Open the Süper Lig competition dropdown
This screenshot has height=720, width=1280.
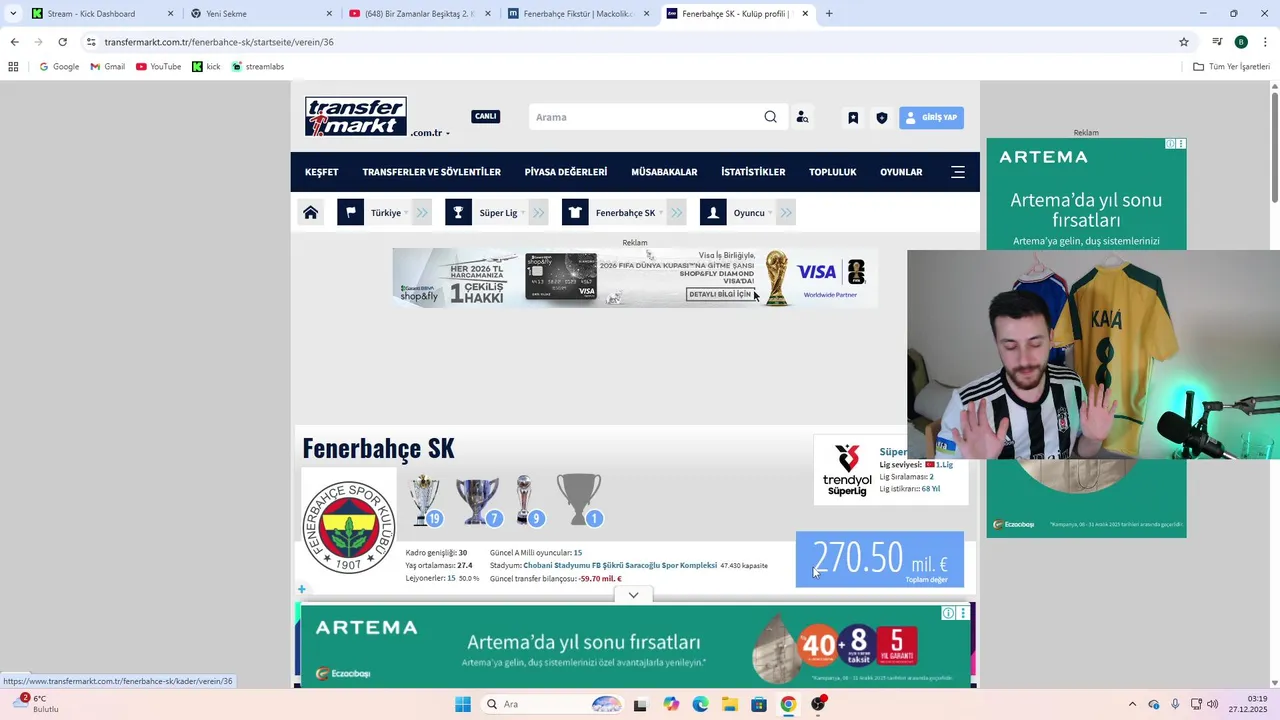[x=501, y=213]
